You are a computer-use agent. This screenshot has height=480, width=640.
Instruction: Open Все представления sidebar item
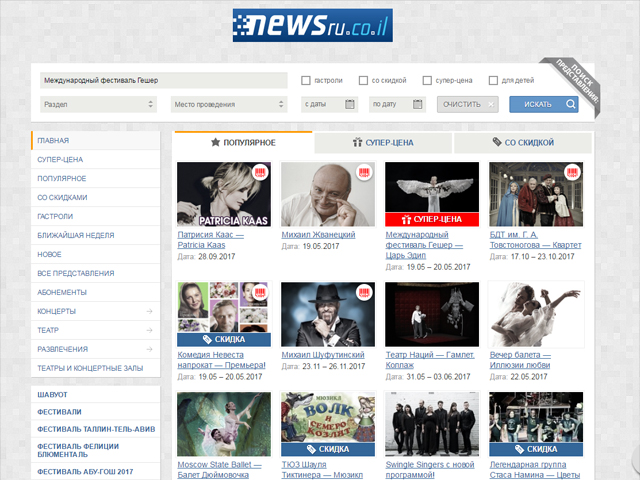pyautogui.click(x=96, y=273)
